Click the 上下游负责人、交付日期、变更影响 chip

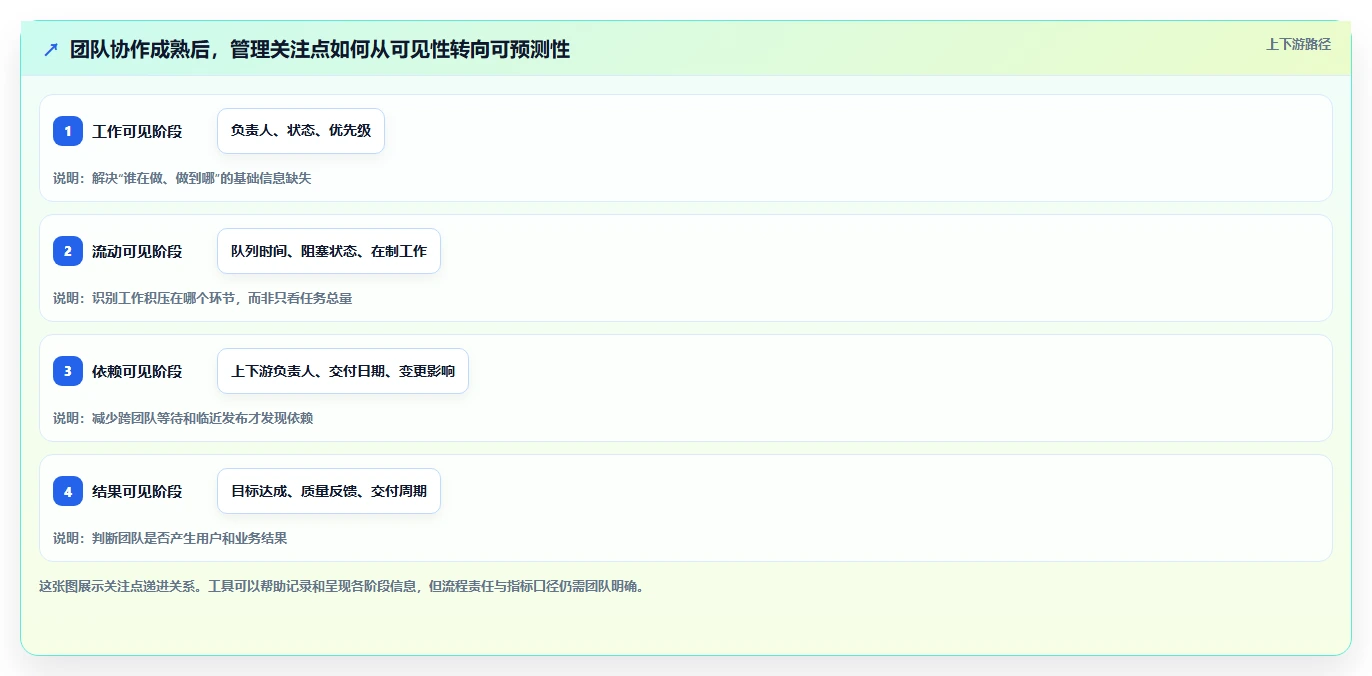343,371
